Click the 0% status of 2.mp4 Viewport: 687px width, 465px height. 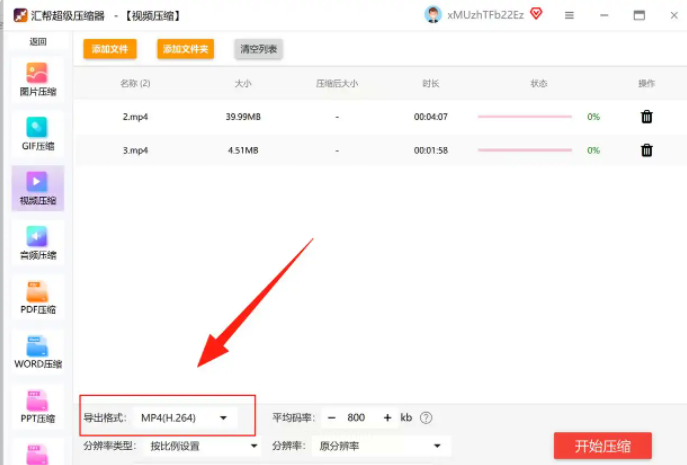593,117
